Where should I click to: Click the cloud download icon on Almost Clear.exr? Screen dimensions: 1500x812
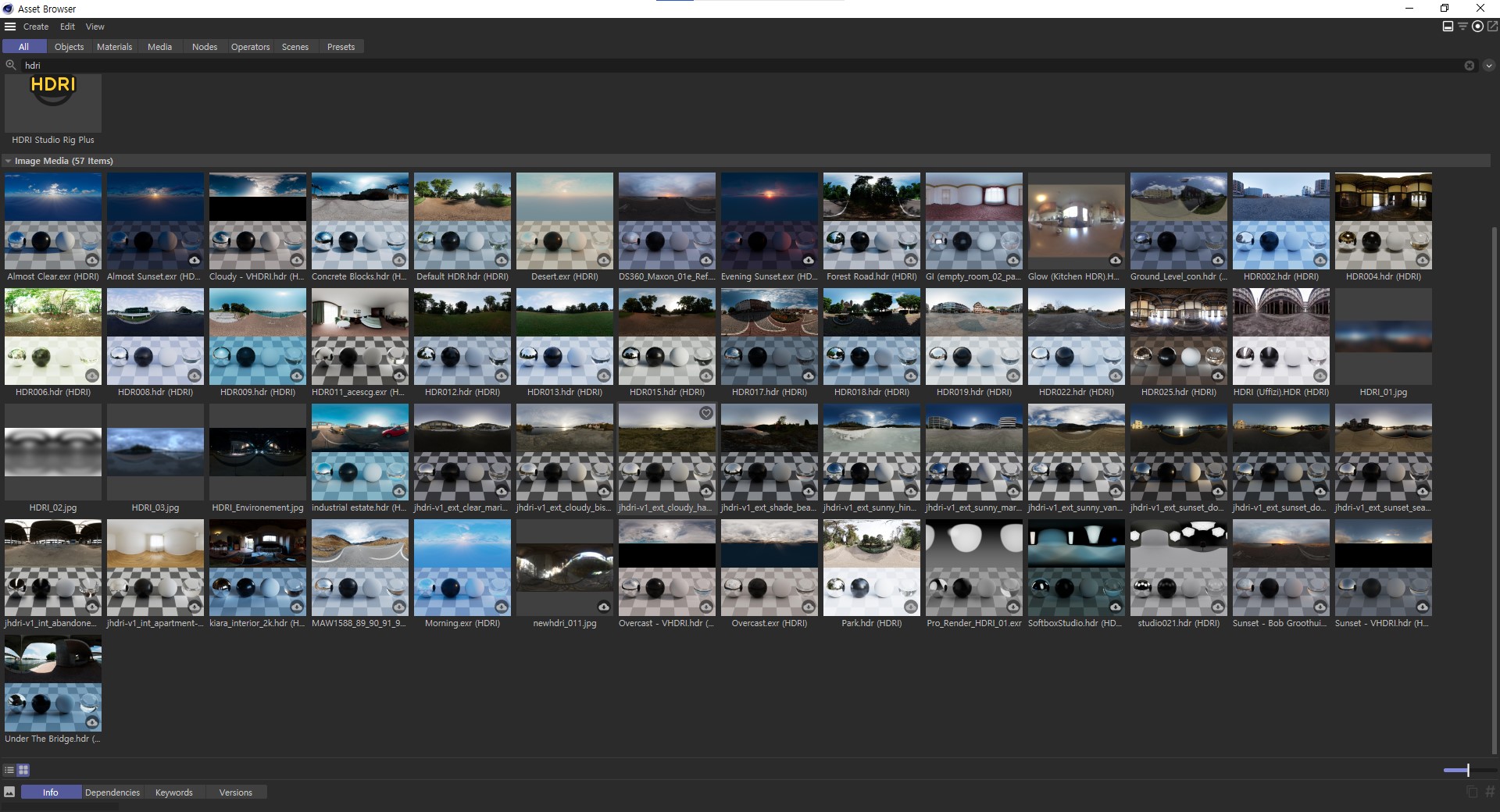click(92, 260)
